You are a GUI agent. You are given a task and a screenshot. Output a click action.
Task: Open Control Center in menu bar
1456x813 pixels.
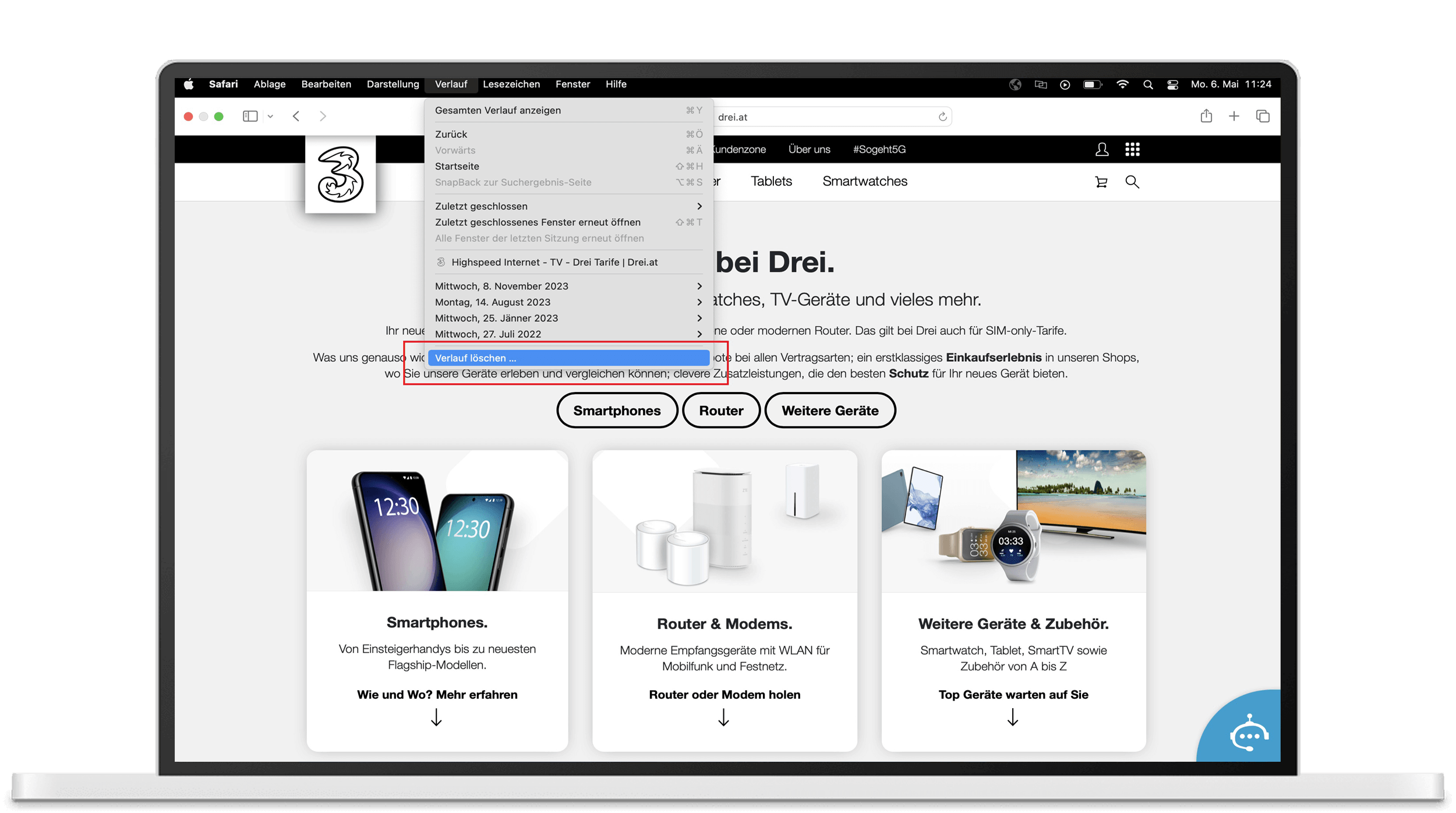1172,84
